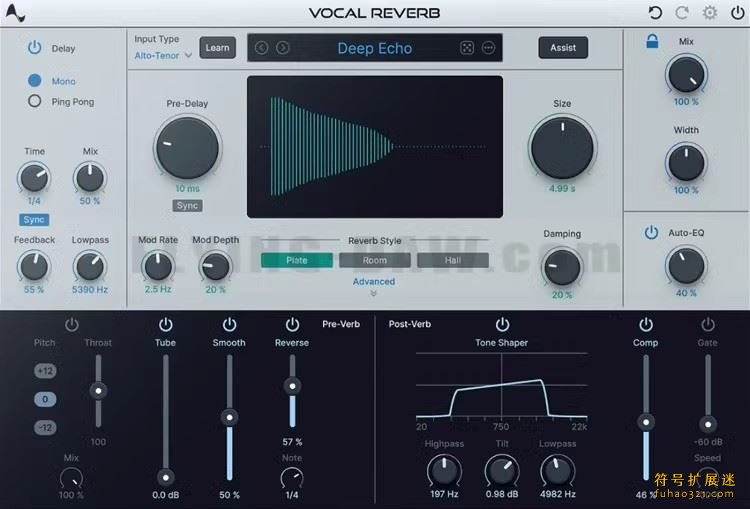Click the Gate slider handle
This screenshot has height=509, width=750.
point(708,424)
